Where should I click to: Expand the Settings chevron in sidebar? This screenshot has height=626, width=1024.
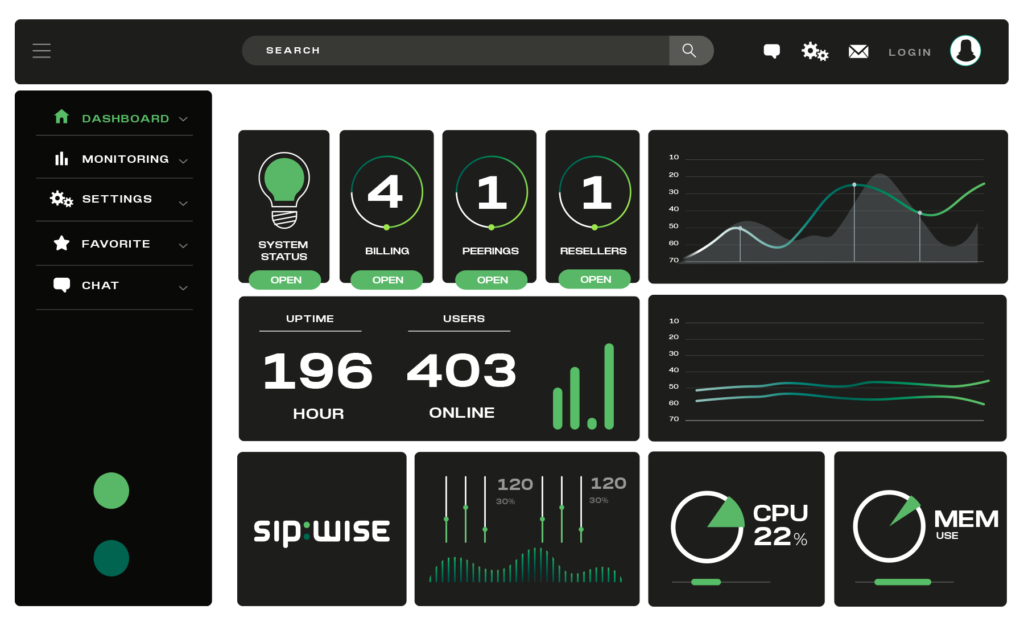click(x=183, y=203)
